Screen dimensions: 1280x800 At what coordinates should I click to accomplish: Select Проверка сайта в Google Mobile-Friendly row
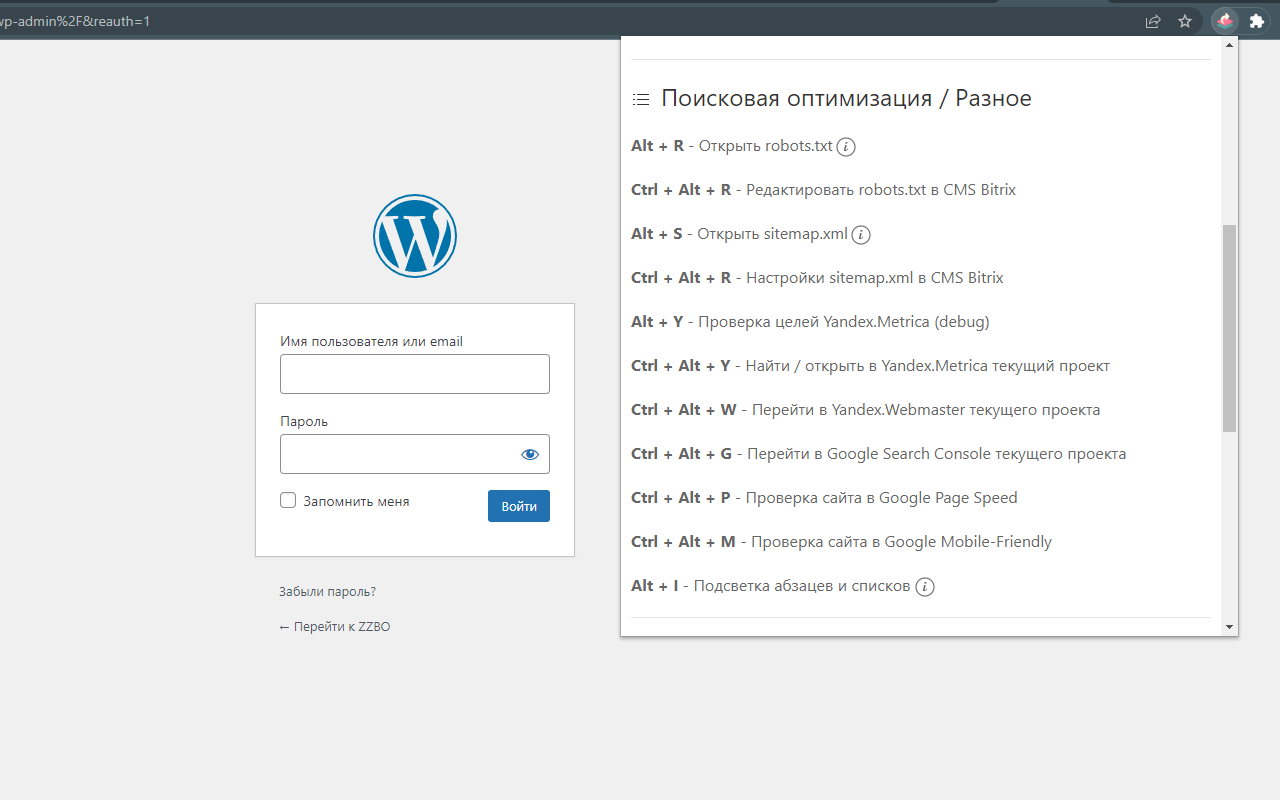tap(841, 542)
